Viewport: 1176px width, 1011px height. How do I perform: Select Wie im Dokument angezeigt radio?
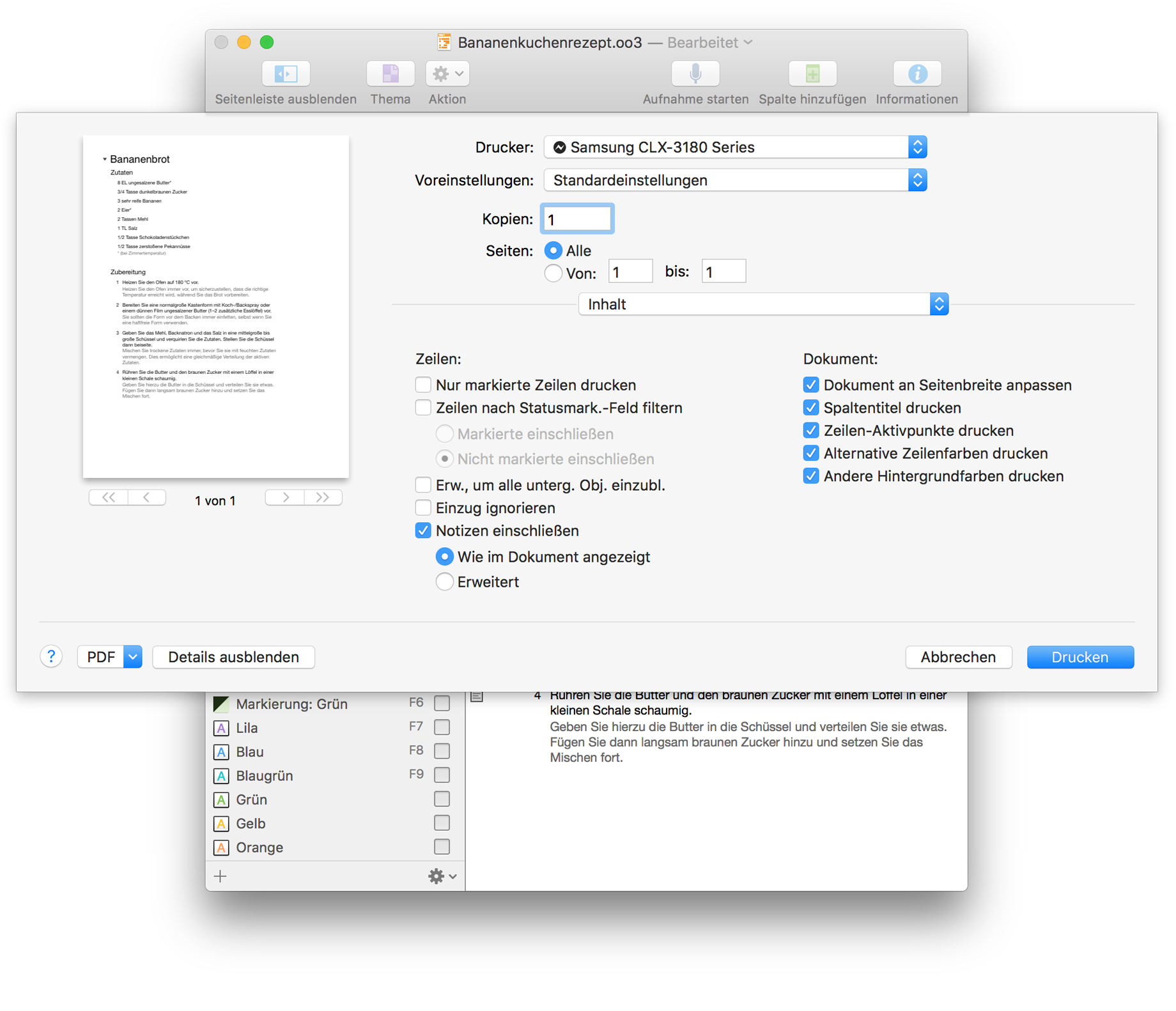pyautogui.click(x=445, y=557)
